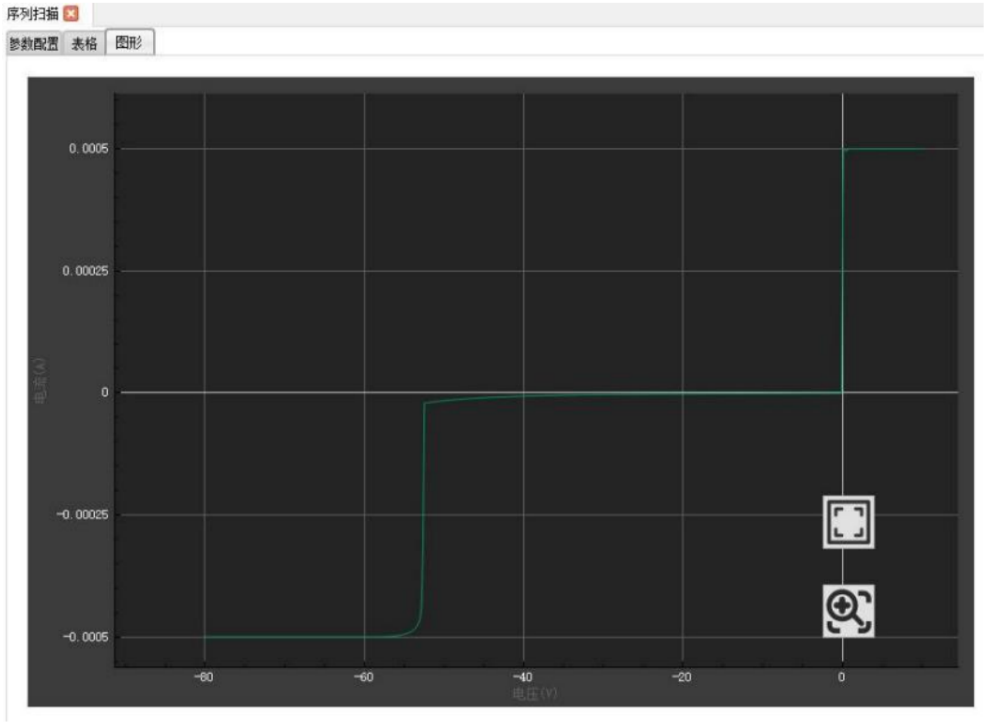This screenshot has height=723, width=985.
Task: Click the steep breakdown section of the green curve
Action: point(425,520)
